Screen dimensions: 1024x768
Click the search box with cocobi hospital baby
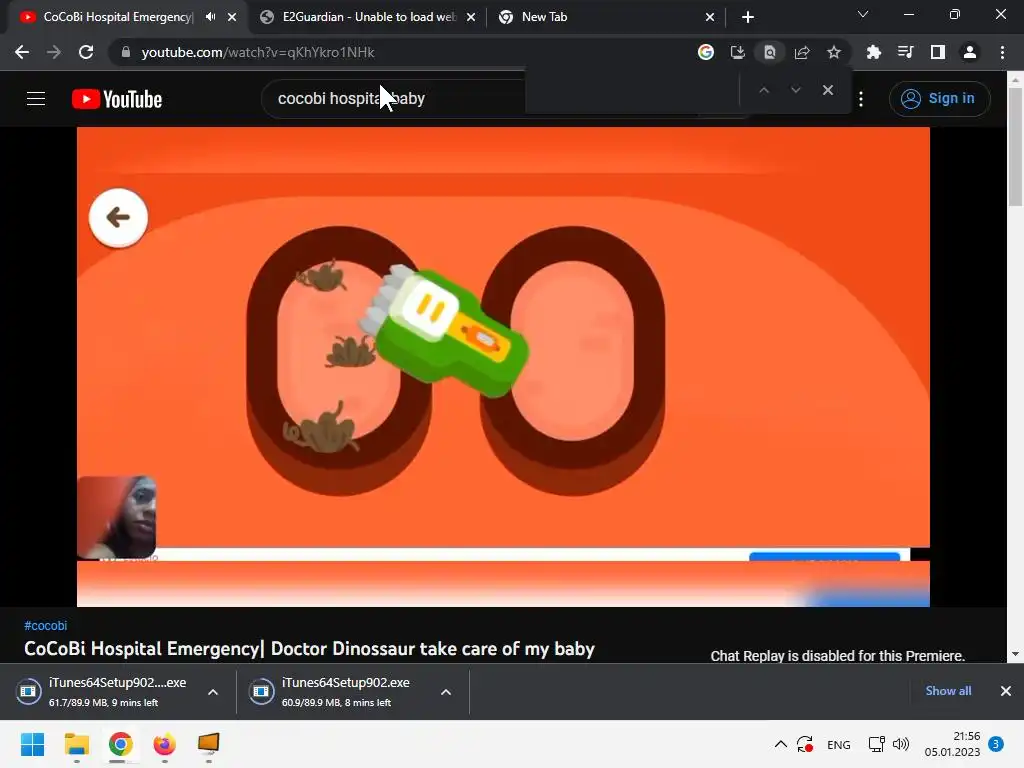pos(392,99)
